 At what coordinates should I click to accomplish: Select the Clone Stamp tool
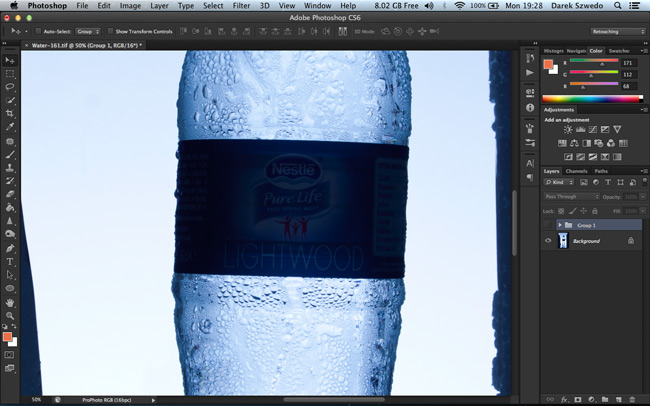click(x=10, y=168)
